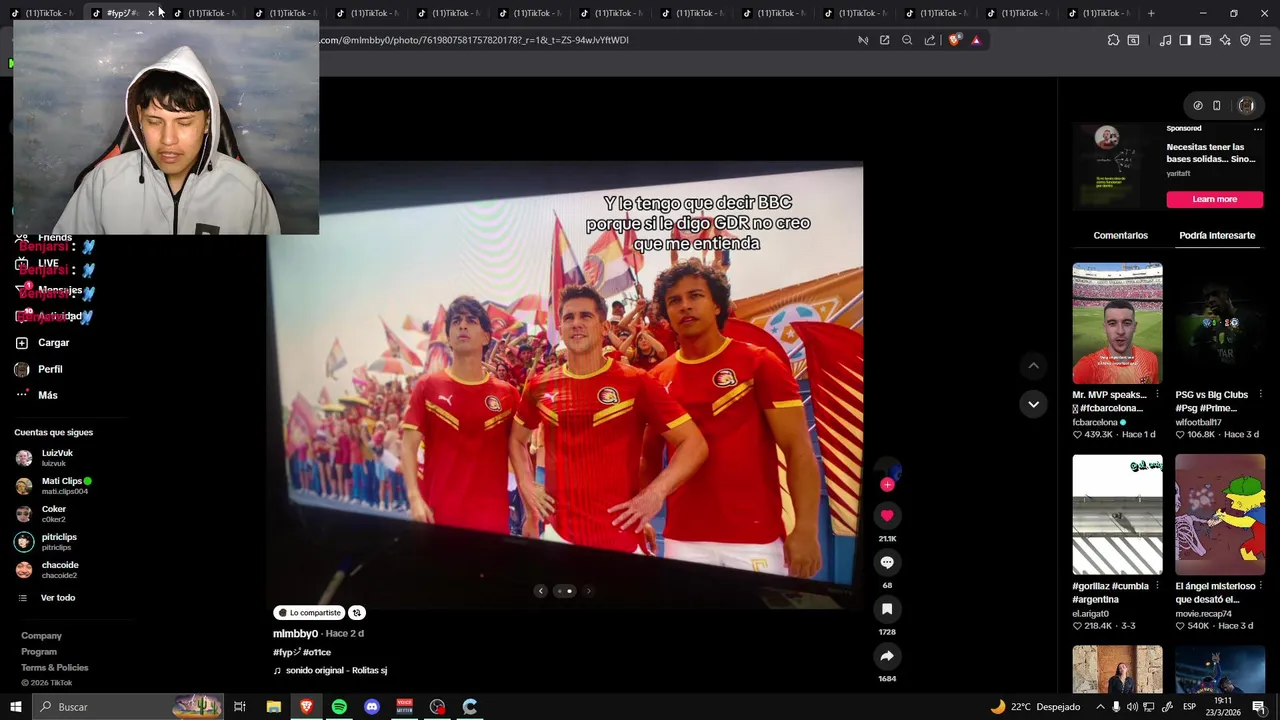1280x720 pixels.
Task: Go to the previous video with the up chevron
Action: pos(1033,366)
